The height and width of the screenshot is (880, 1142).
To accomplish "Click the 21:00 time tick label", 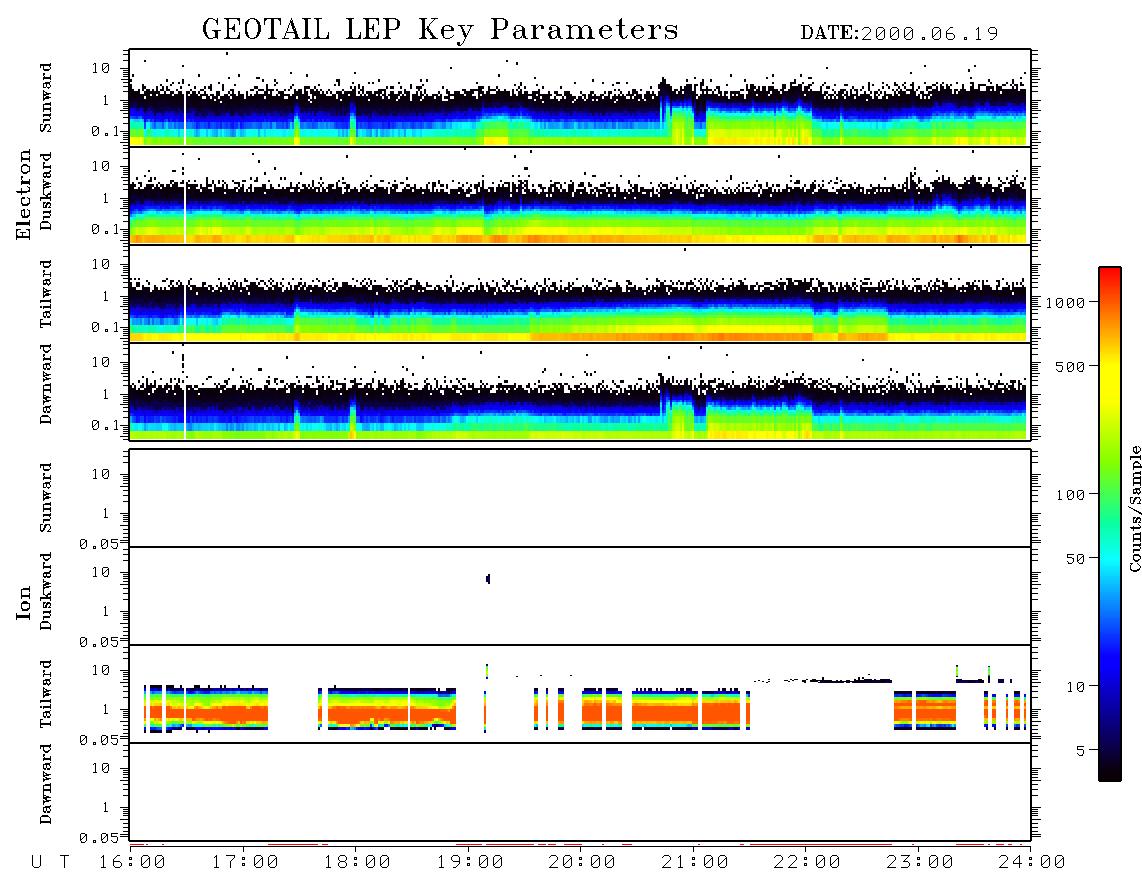I will point(696,862).
